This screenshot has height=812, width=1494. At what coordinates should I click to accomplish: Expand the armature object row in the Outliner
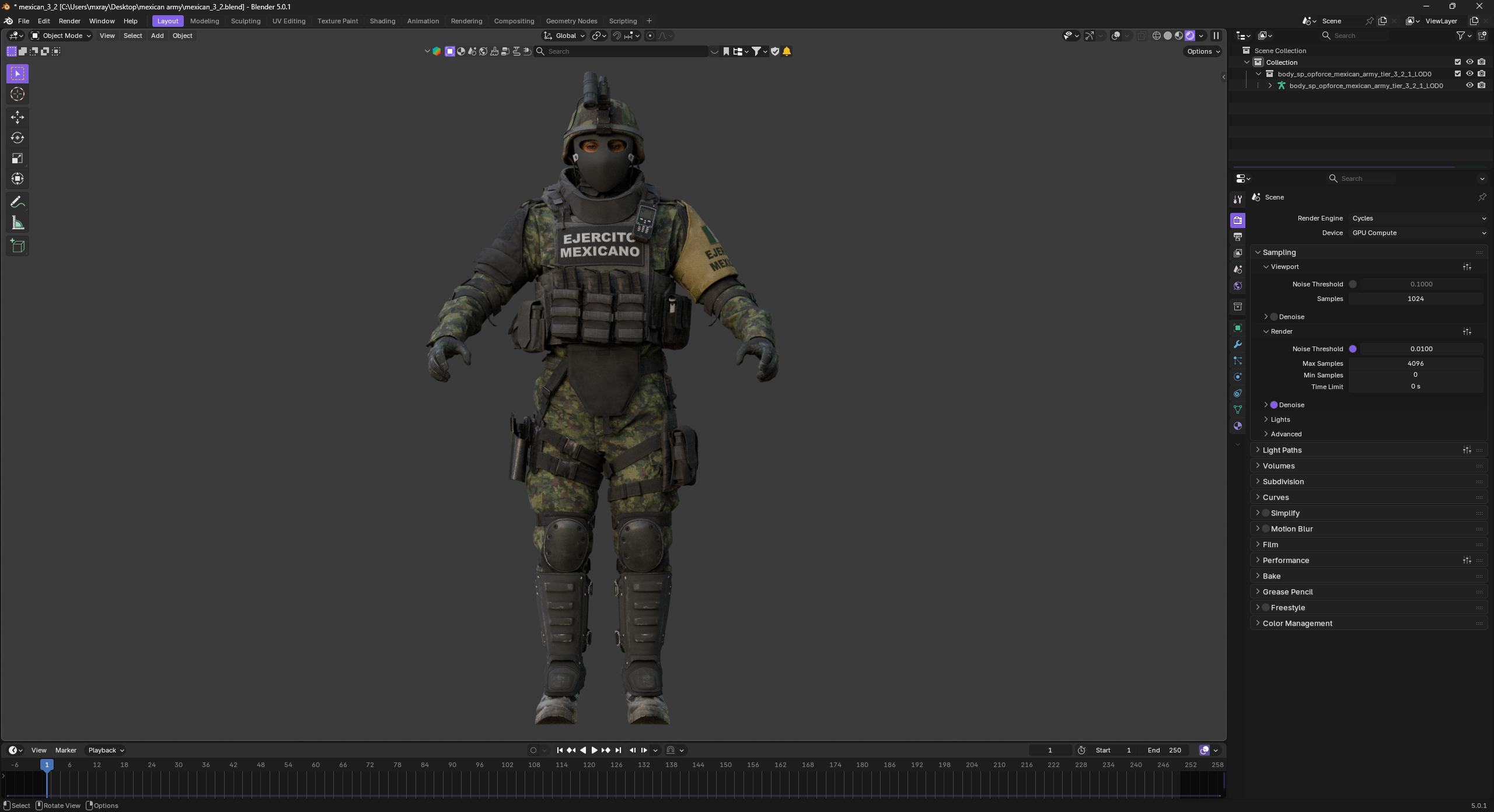(x=1270, y=86)
